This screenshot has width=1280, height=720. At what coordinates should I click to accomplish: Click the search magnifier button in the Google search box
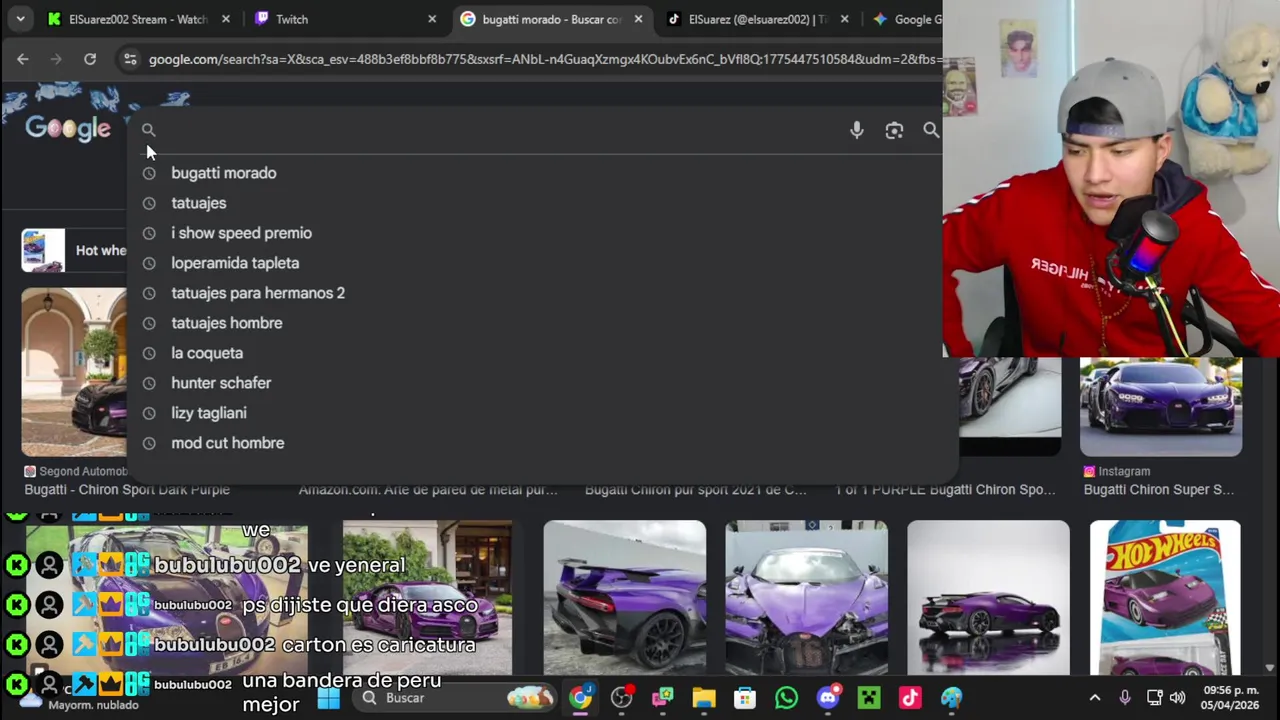[x=931, y=130]
